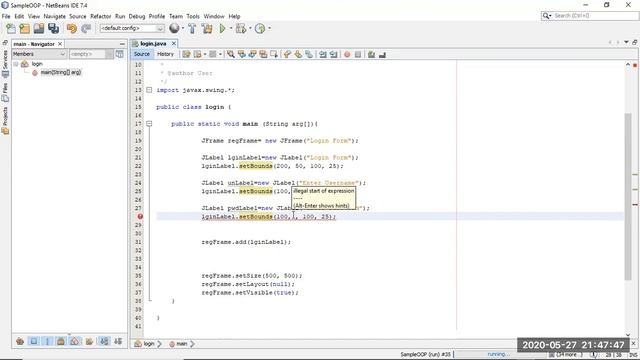Select main(String[] arg) in Navigator

pos(60,72)
